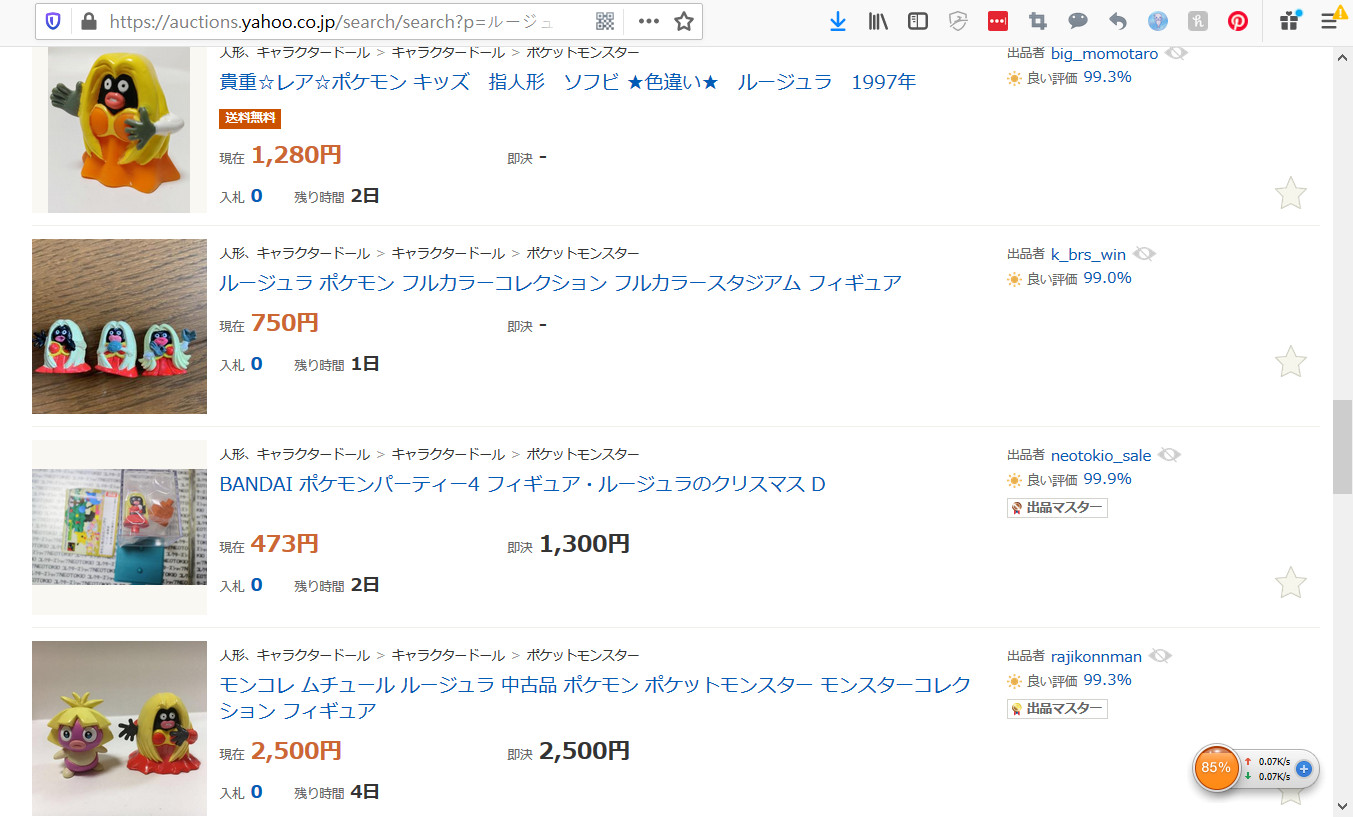Open ポケットモンスター category in 1,280円 listing
The width and height of the screenshot is (1353, 817).
tap(582, 52)
